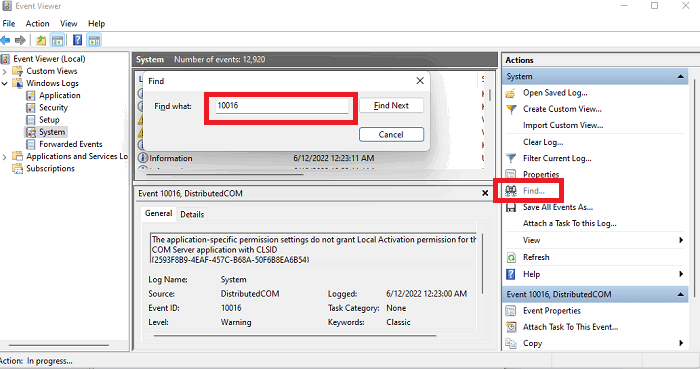700x369 pixels.
Task: Close the Find dialog with X
Action: (x=420, y=81)
